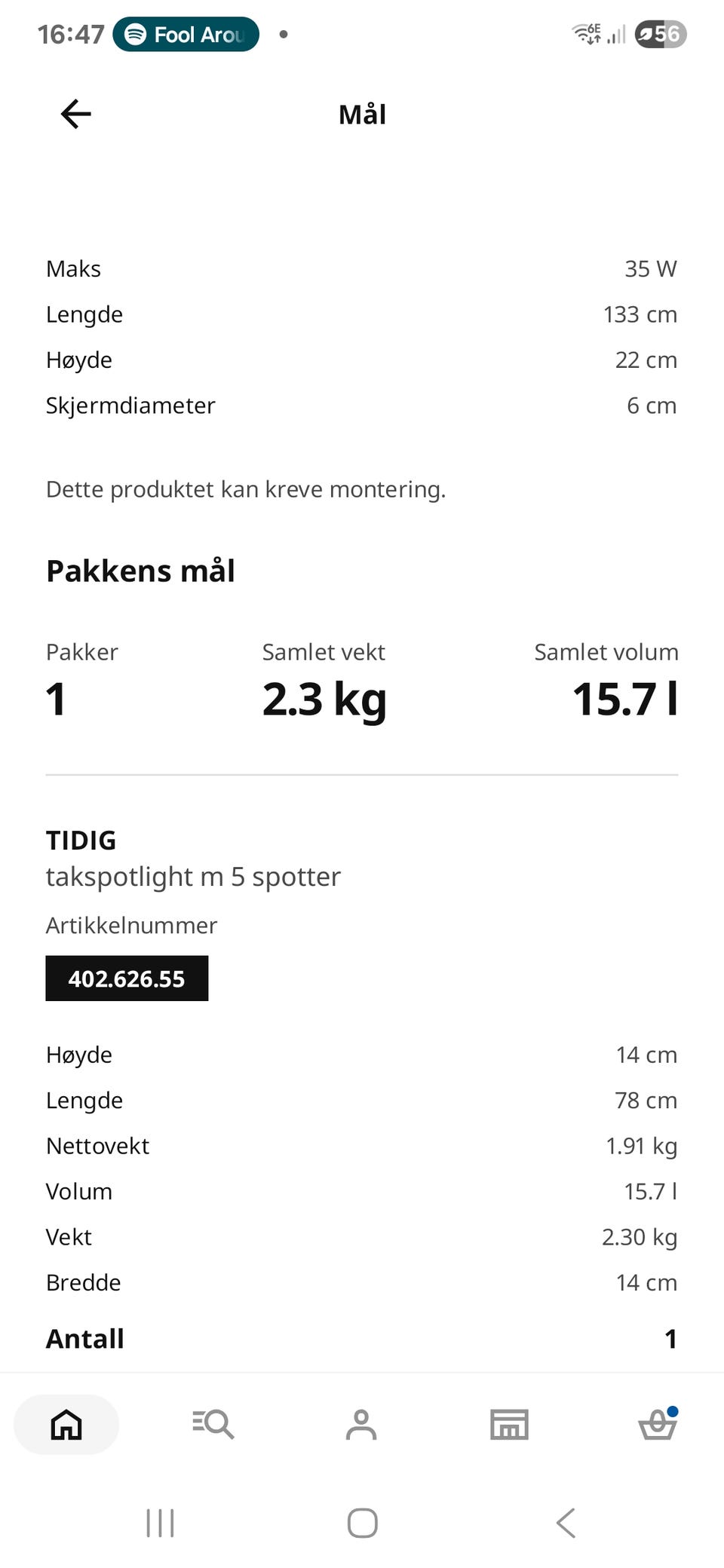This screenshot has height=1568, width=724.
Task: Tap the Android recent apps icon
Action: click(x=160, y=1523)
